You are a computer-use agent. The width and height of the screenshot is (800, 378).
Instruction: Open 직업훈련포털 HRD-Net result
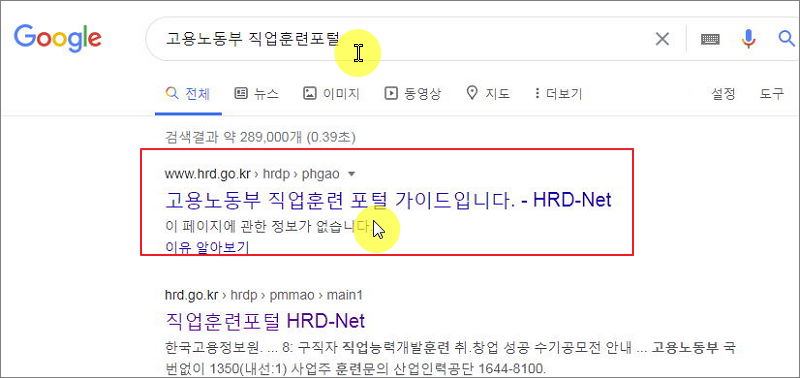[x=265, y=321]
